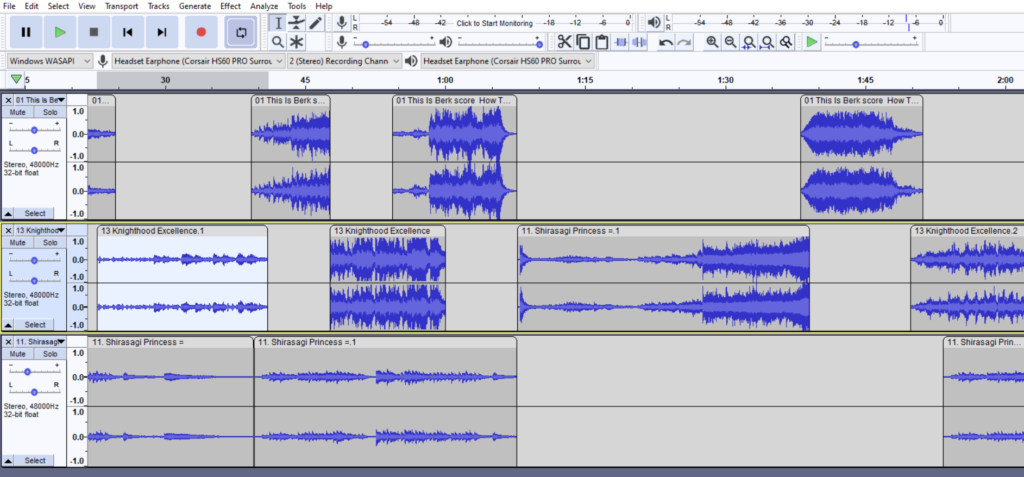1024x477 pixels.
Task: Click Select button on 11. Shirasagi track
Action: pyautogui.click(x=35, y=460)
